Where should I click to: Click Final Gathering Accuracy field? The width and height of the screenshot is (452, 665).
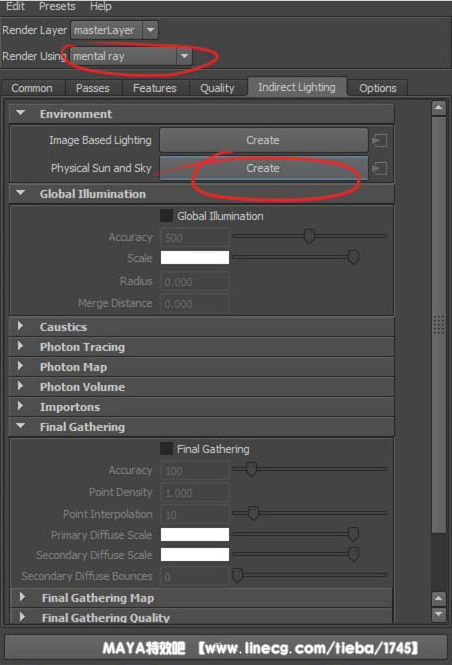coord(195,470)
